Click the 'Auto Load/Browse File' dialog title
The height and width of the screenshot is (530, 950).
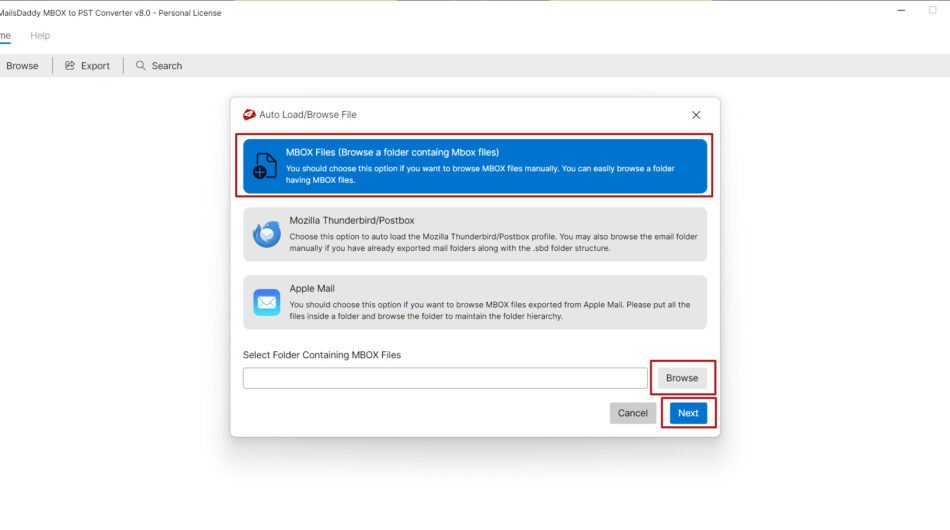[308, 114]
